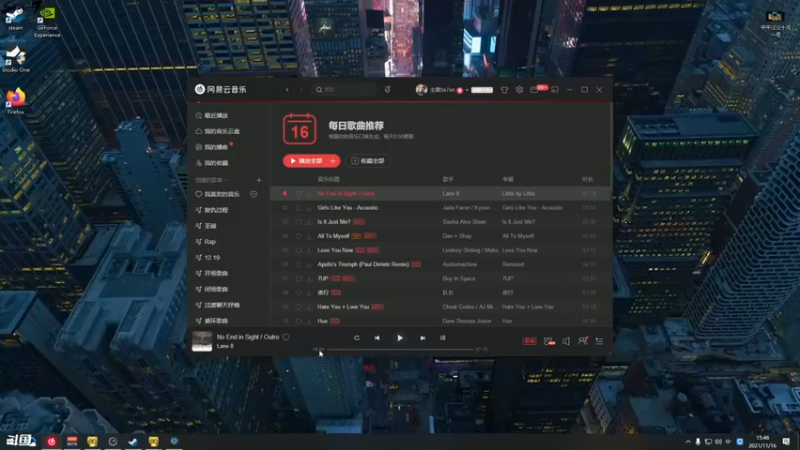Open my collection sidebar item
The image size is (800, 450).
point(212,163)
